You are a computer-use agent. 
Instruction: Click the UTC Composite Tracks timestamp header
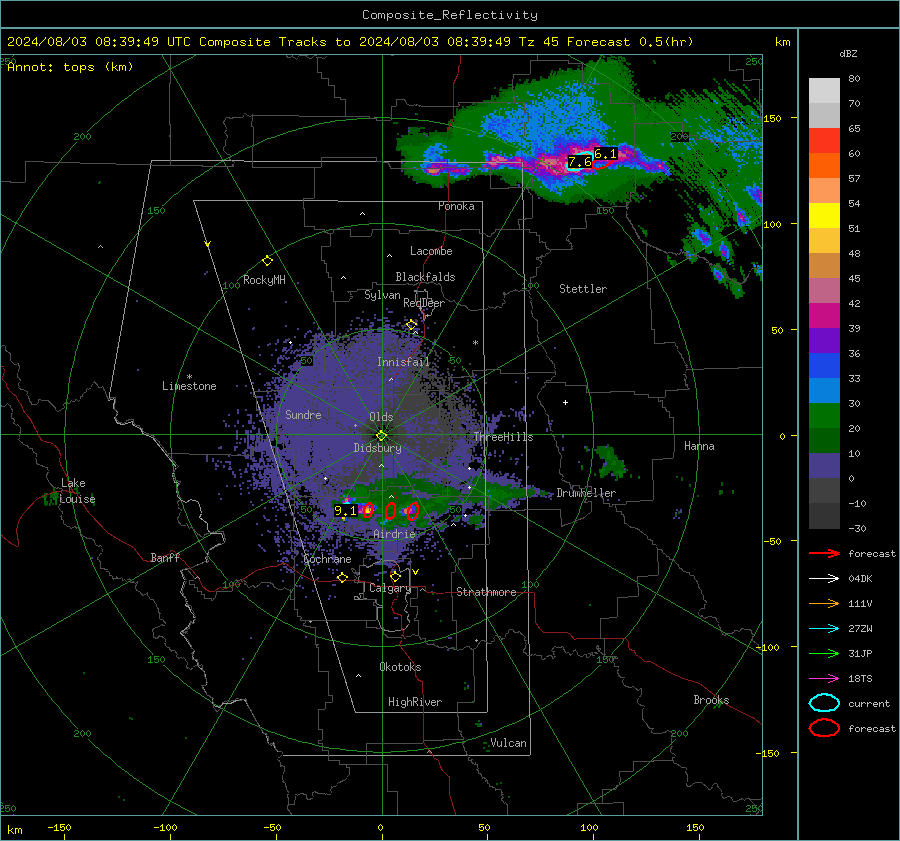pos(350,42)
